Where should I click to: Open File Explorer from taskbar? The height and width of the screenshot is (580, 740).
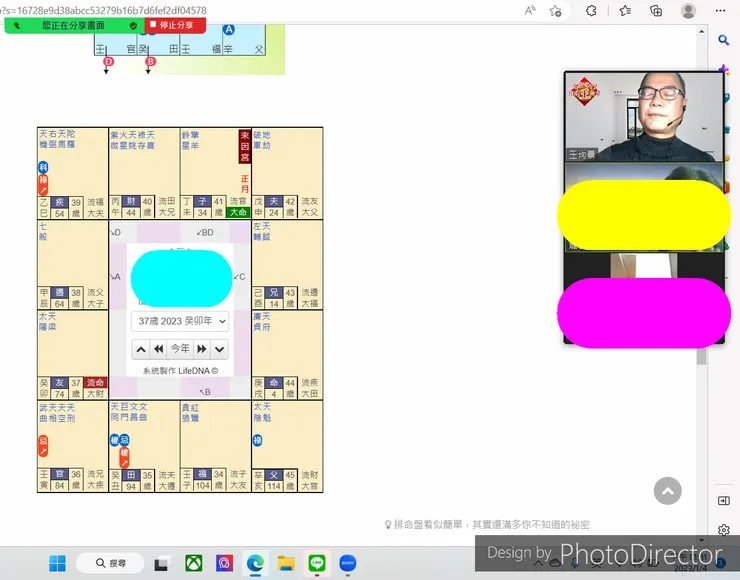click(286, 563)
